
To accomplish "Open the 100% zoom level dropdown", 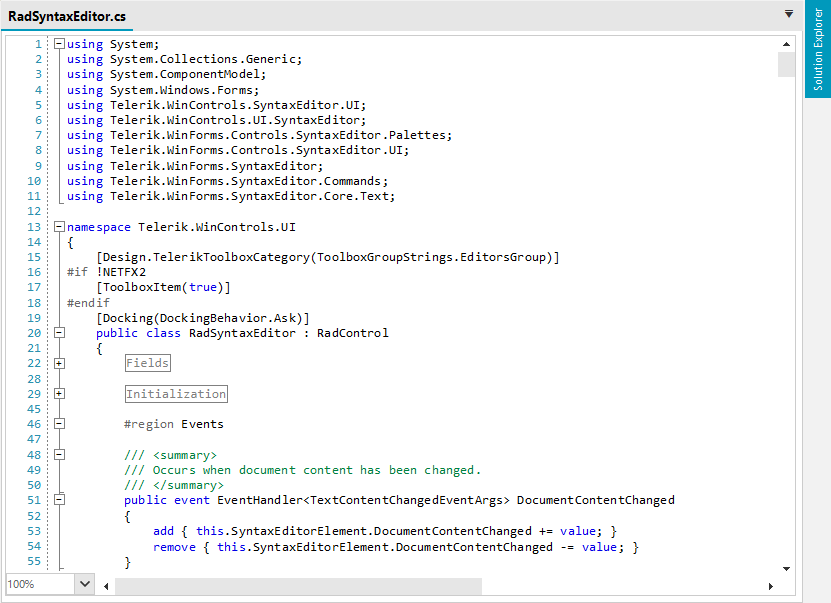I will coord(85,584).
